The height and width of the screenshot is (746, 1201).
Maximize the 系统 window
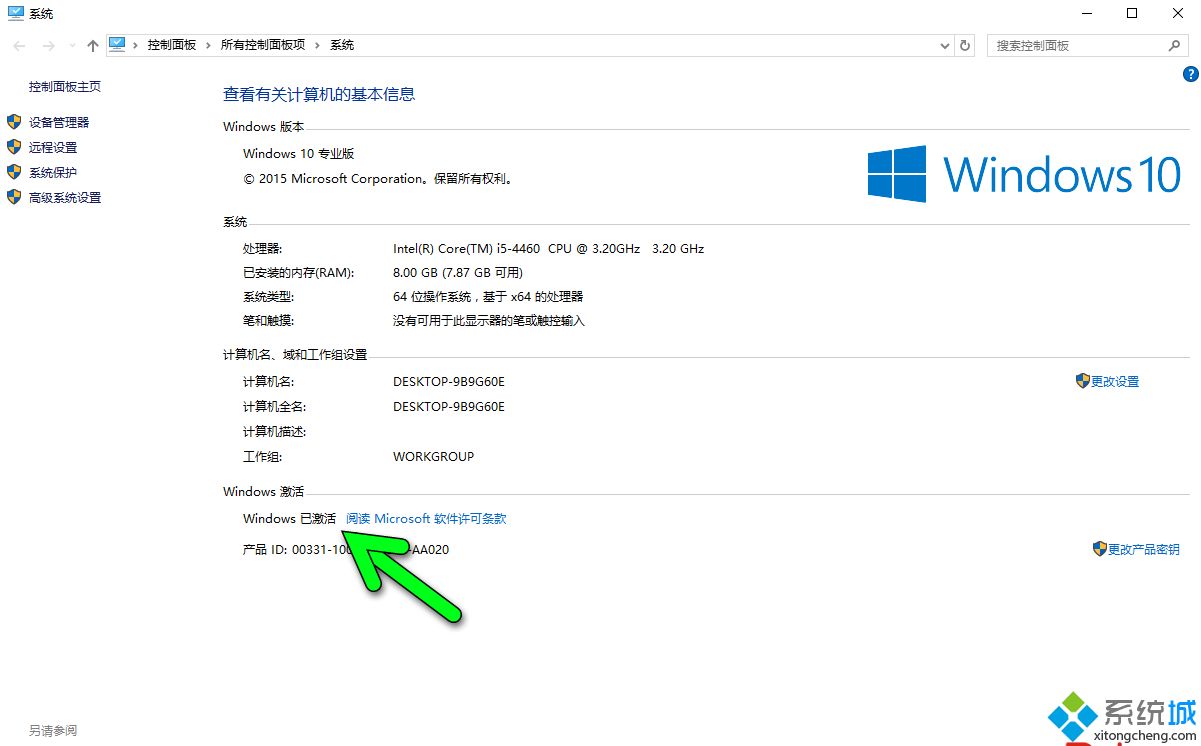point(1132,13)
